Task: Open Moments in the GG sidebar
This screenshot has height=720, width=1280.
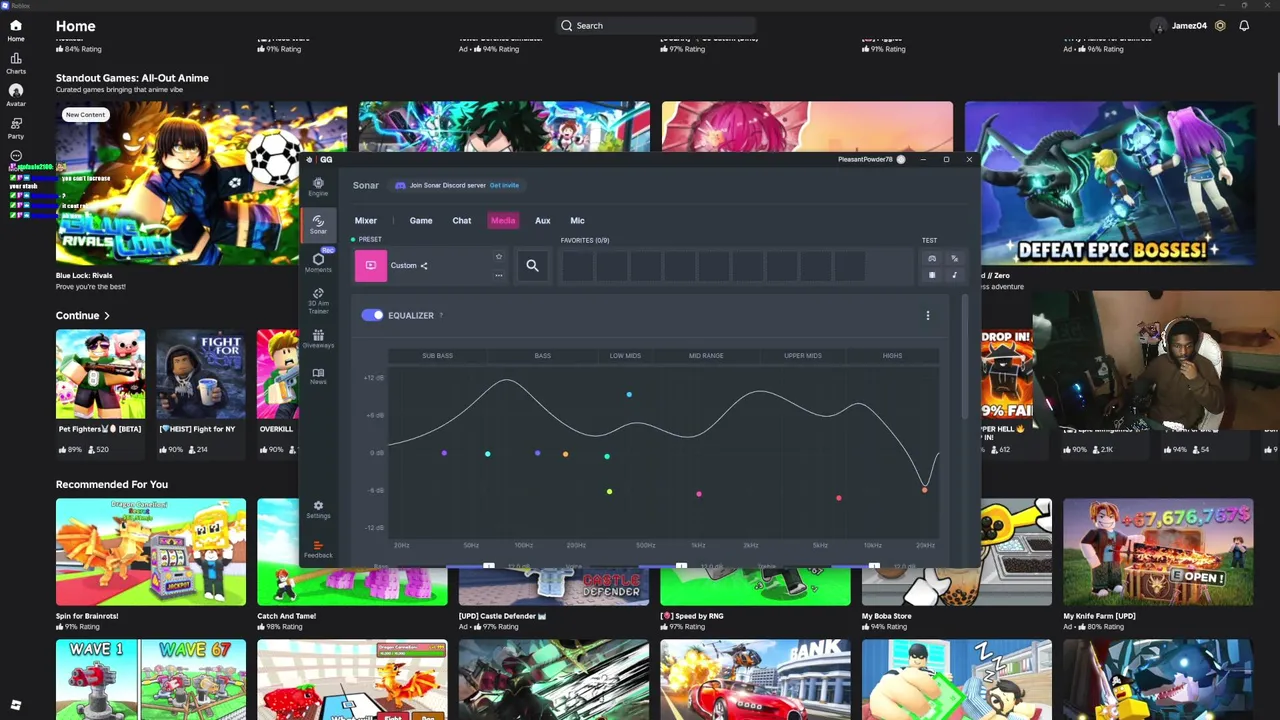Action: [318, 262]
